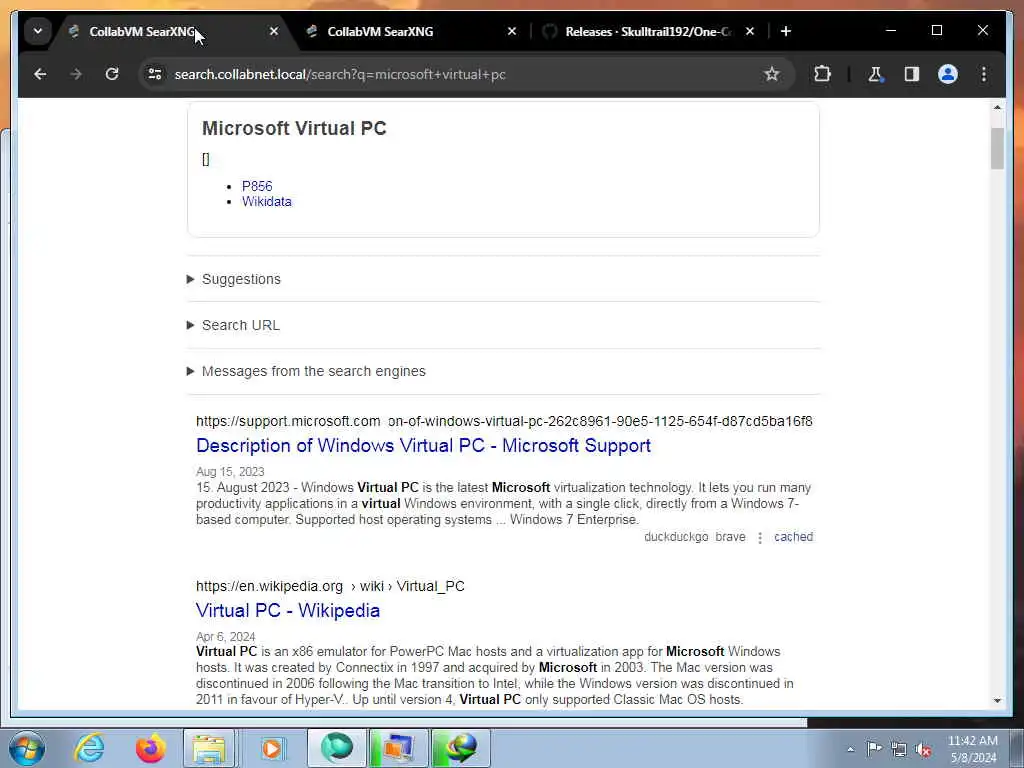
Task: Launch Firefox from taskbar
Action: pos(150,748)
